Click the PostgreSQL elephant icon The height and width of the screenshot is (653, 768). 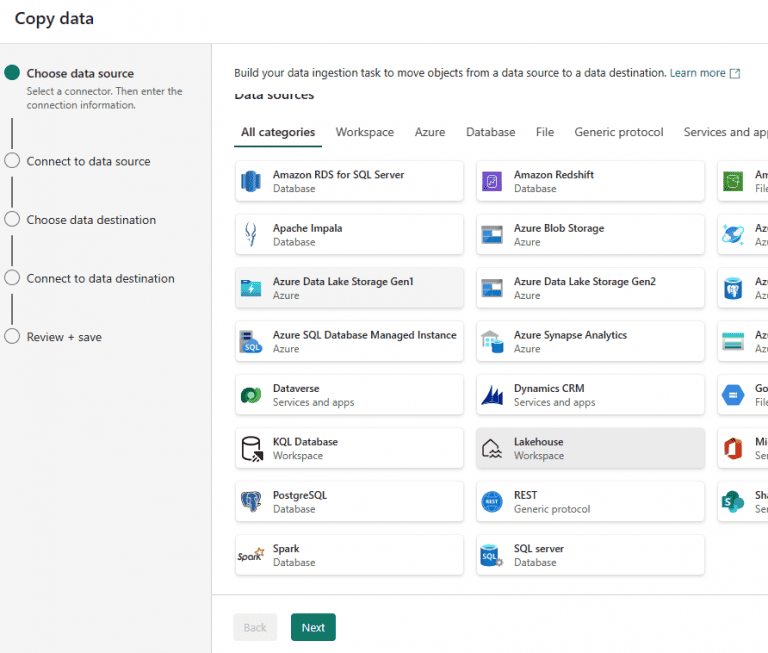point(251,502)
